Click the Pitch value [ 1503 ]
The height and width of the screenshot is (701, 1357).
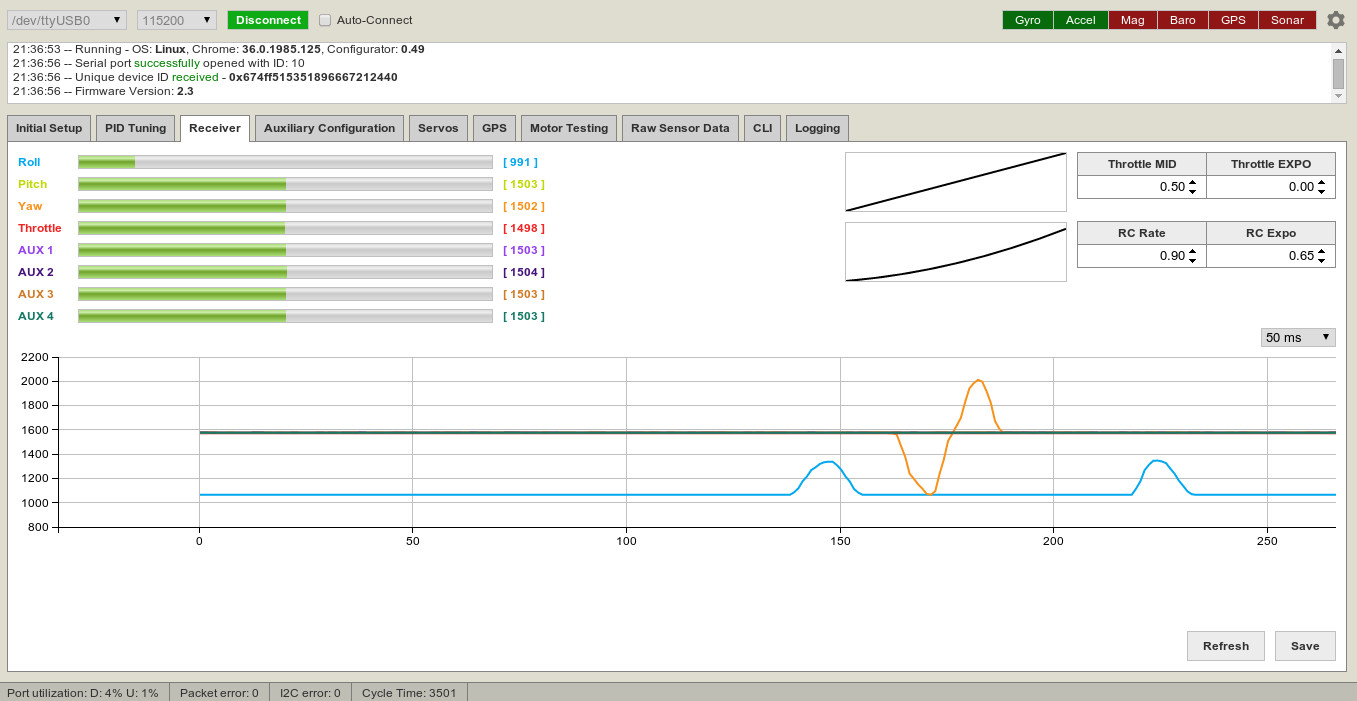coord(524,184)
